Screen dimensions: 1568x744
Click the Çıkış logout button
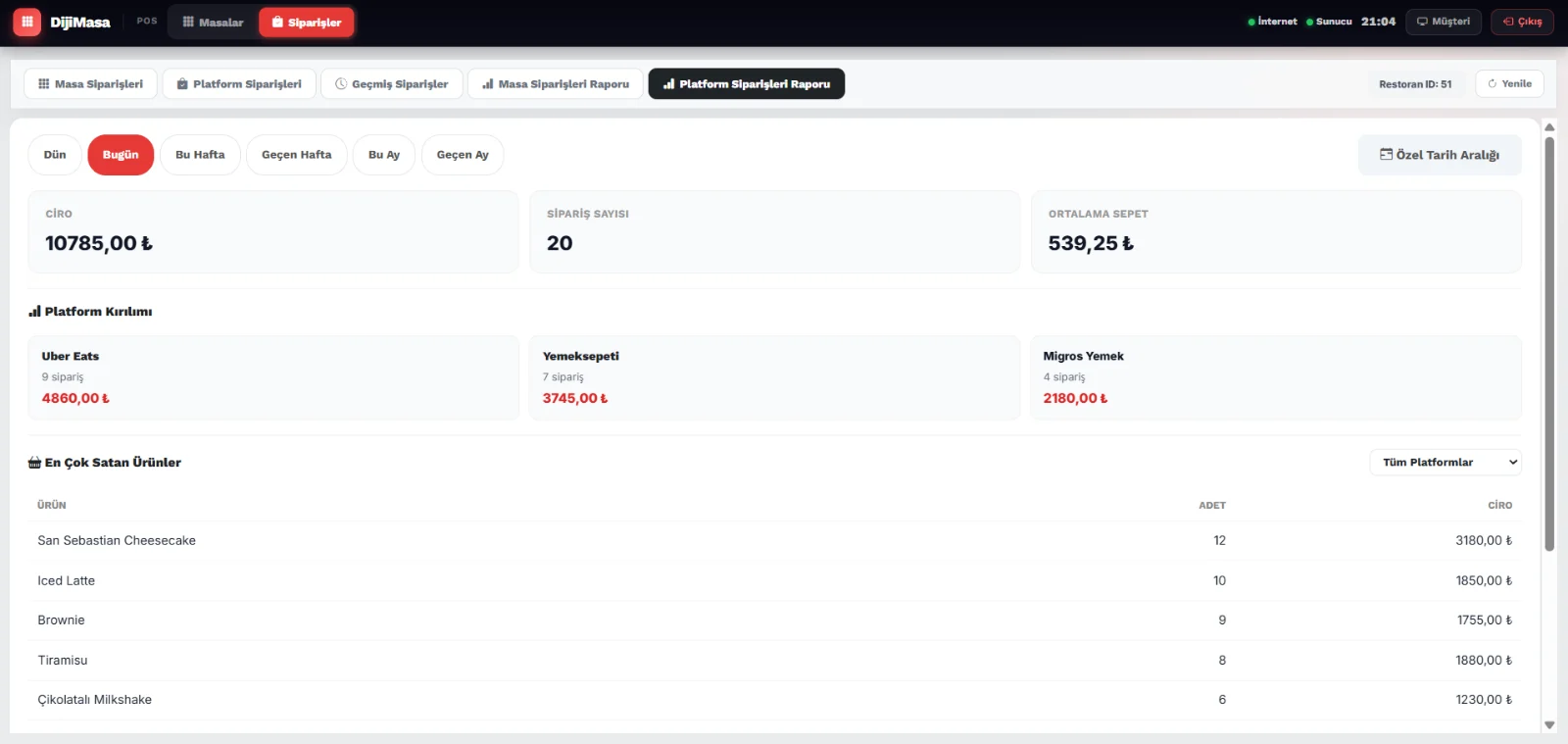1522,22
